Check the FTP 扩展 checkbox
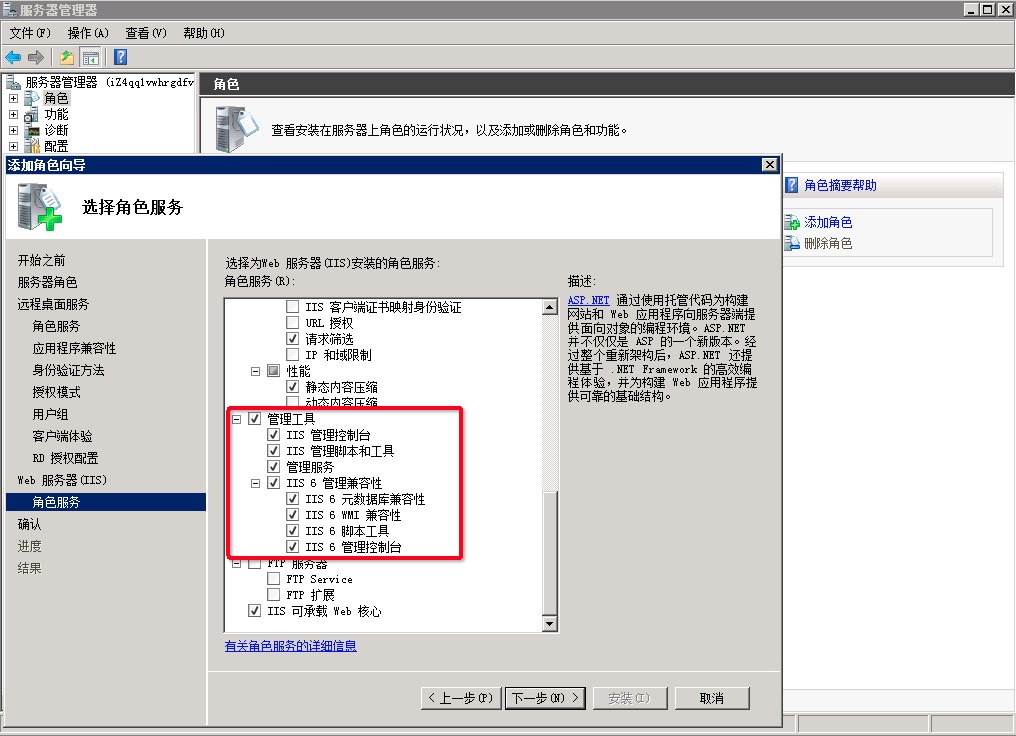1016x736 pixels. pyautogui.click(x=273, y=595)
